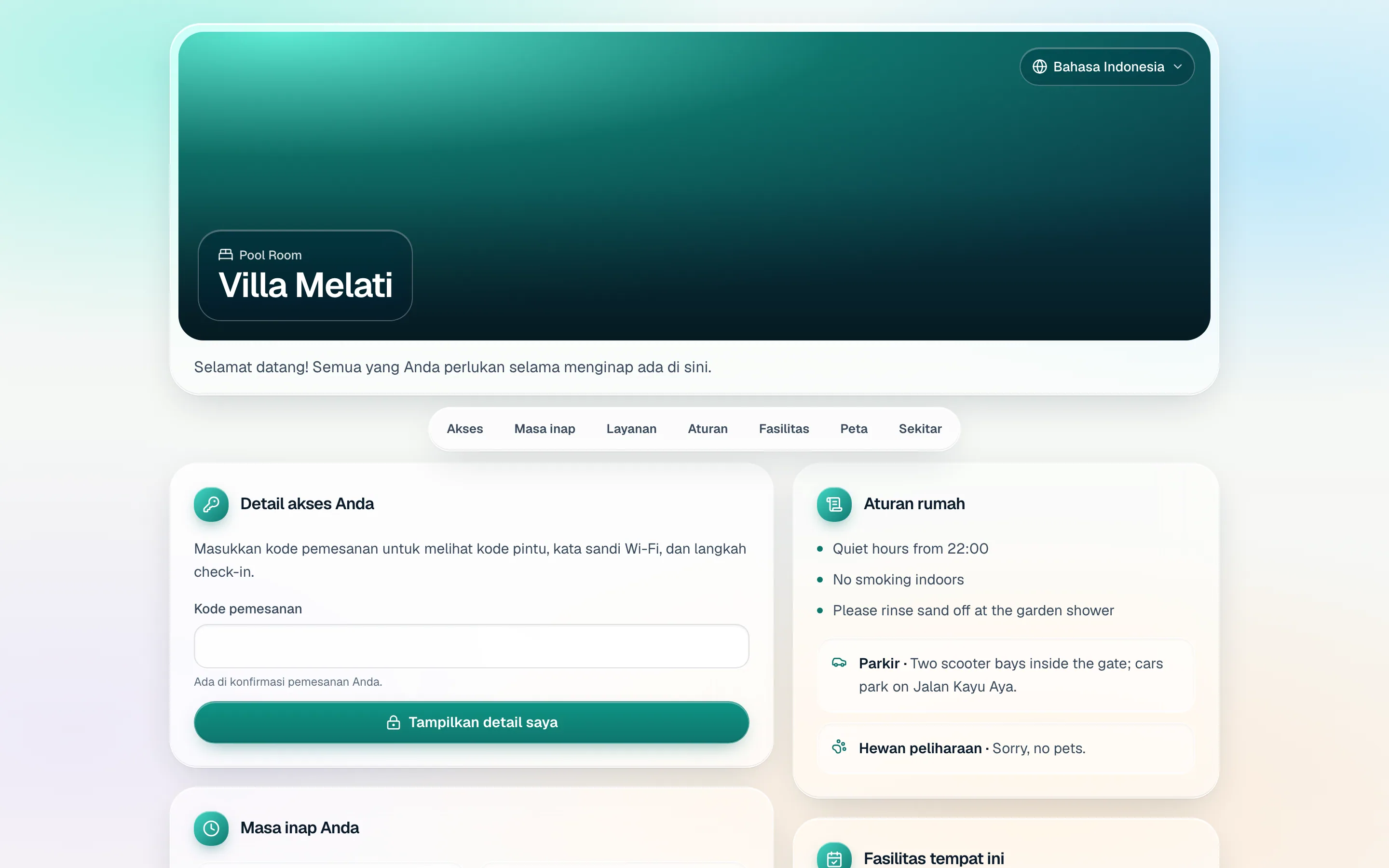Click 'No smoking indoors' rule
The height and width of the screenshot is (868, 1389).
[x=898, y=580]
